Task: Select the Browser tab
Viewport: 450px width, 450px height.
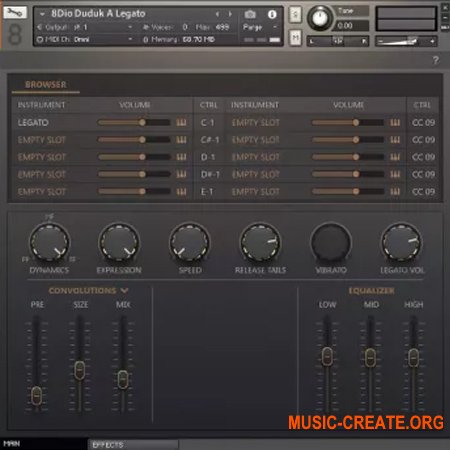Action: pyautogui.click(x=46, y=85)
